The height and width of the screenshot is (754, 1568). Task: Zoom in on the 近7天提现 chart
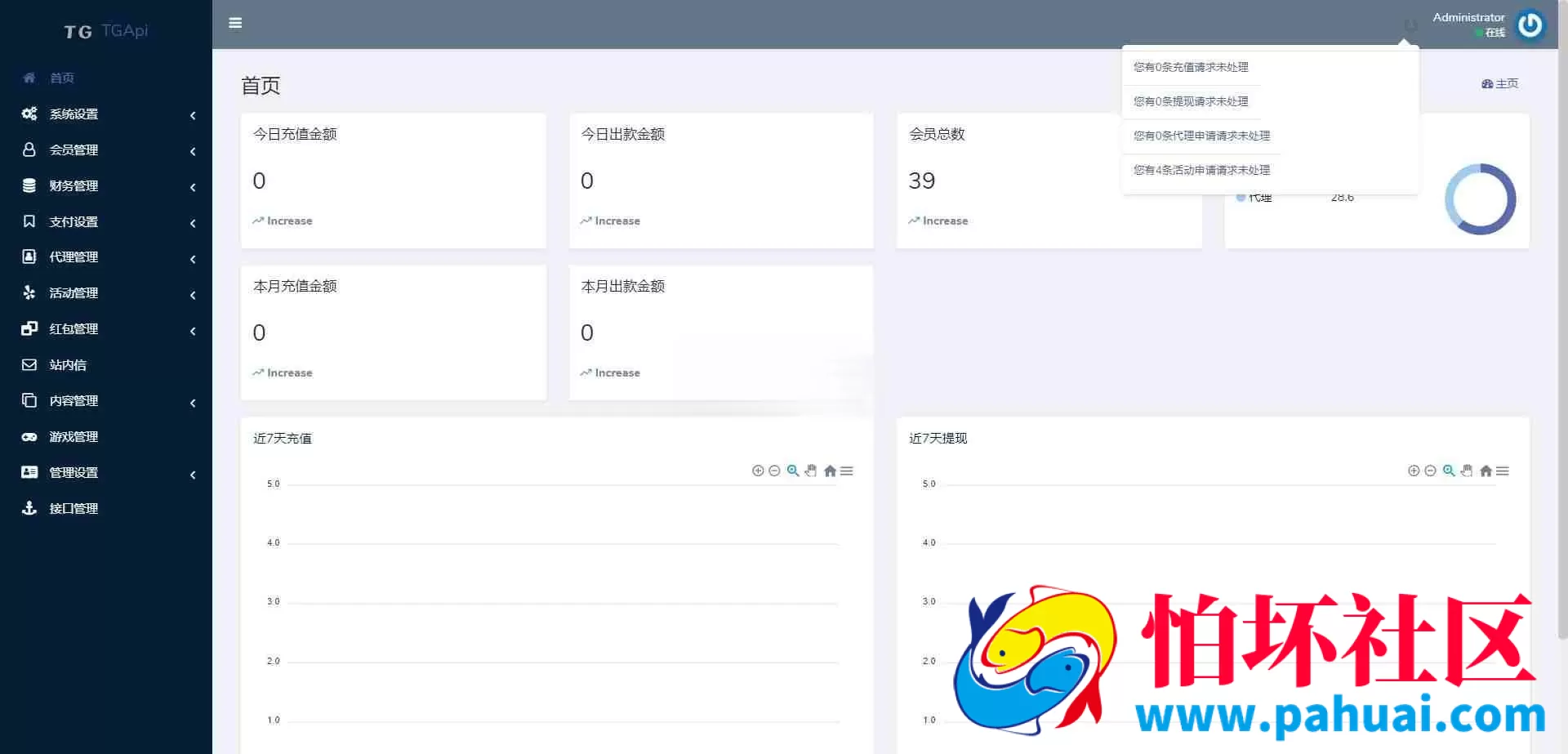1414,471
